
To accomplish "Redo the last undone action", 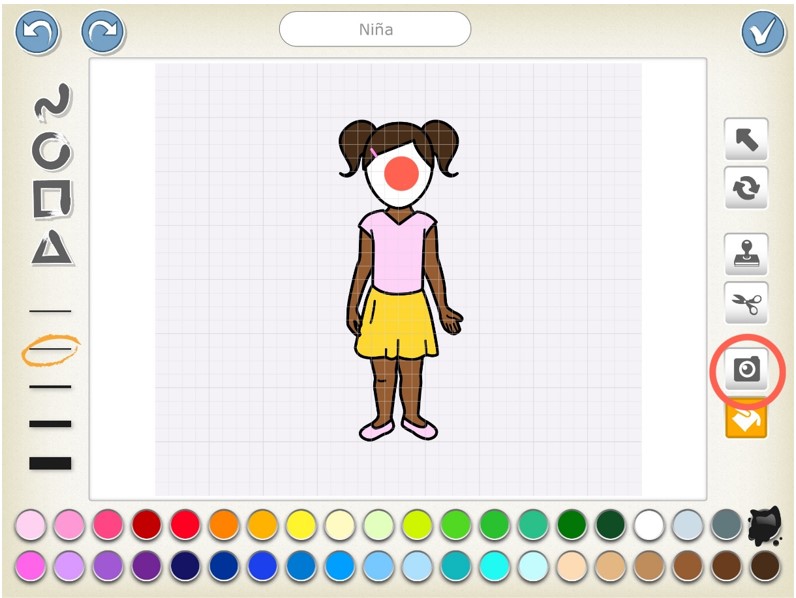I will coord(103,32).
